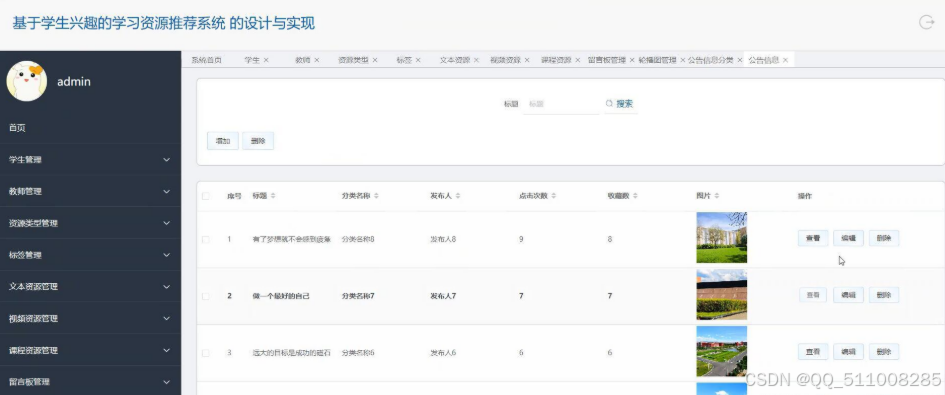
Task: Click 查看 for row 2
Action: [813, 295]
